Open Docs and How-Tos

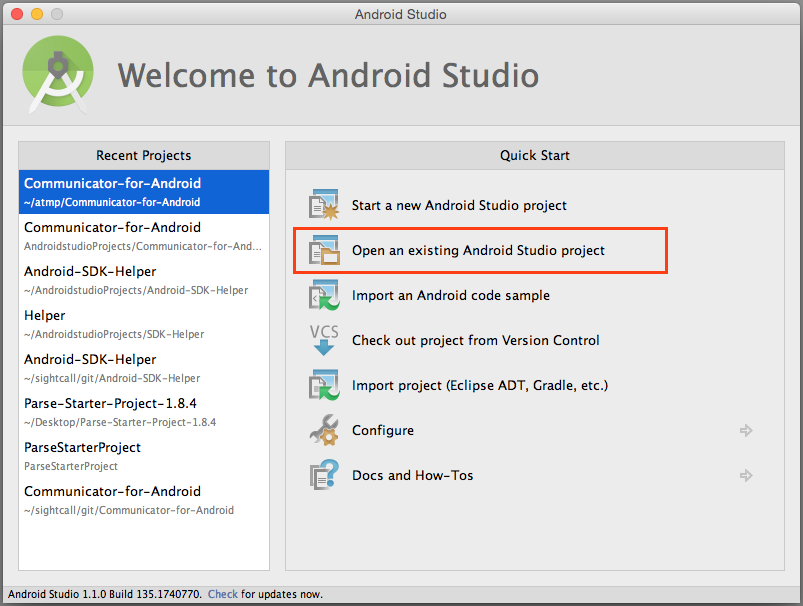[x=412, y=475]
